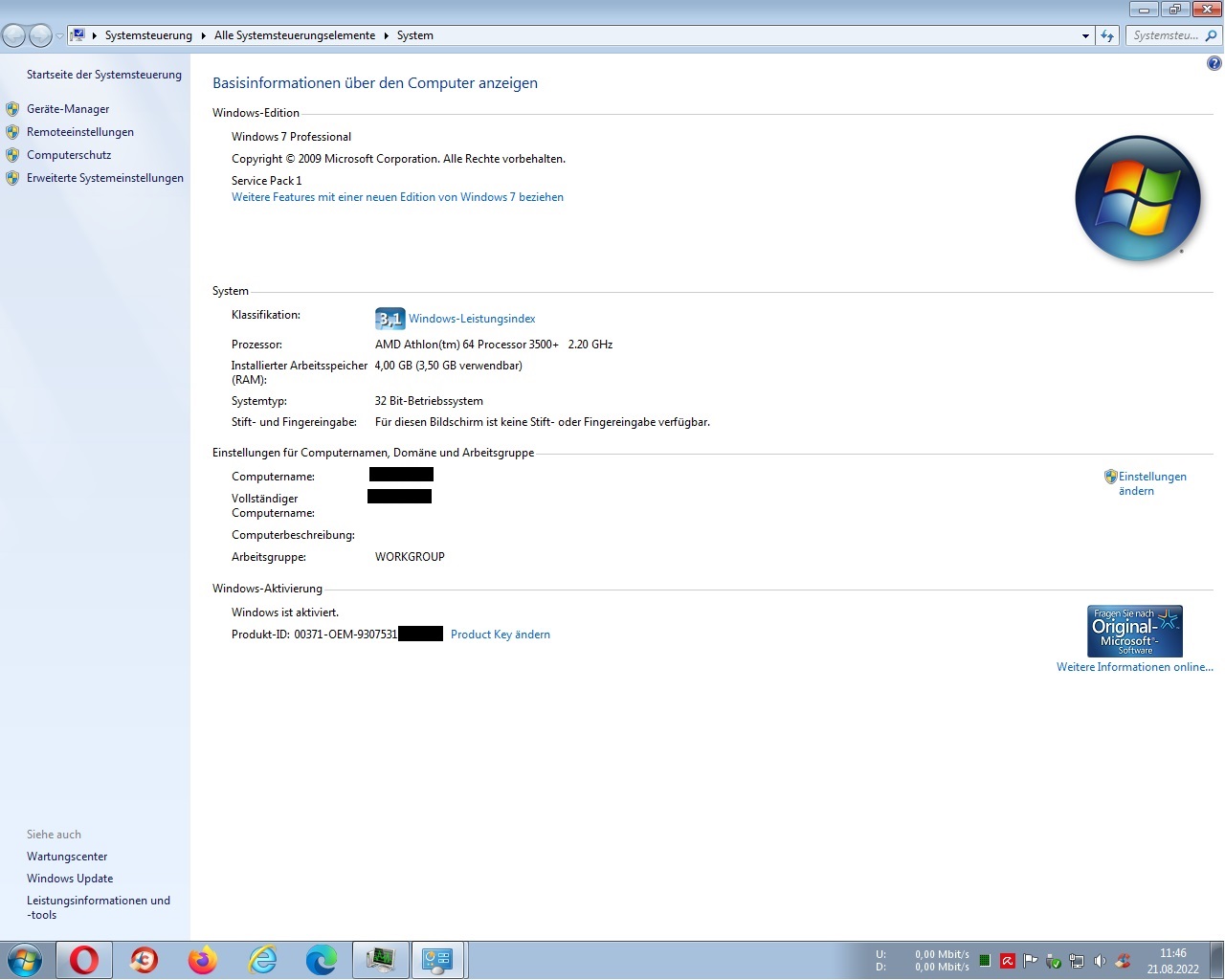Expand the arrow after Systemsteuerung breadcrumb
Screen dimensions: 1225x980
[203, 35]
